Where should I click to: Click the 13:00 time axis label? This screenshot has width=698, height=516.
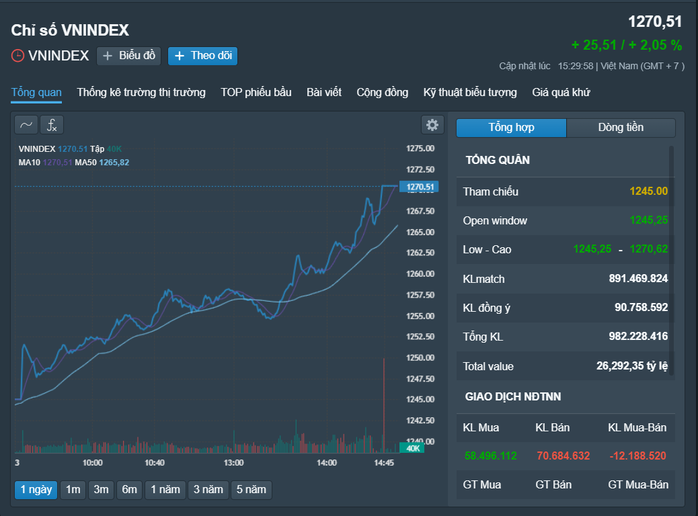point(234,463)
